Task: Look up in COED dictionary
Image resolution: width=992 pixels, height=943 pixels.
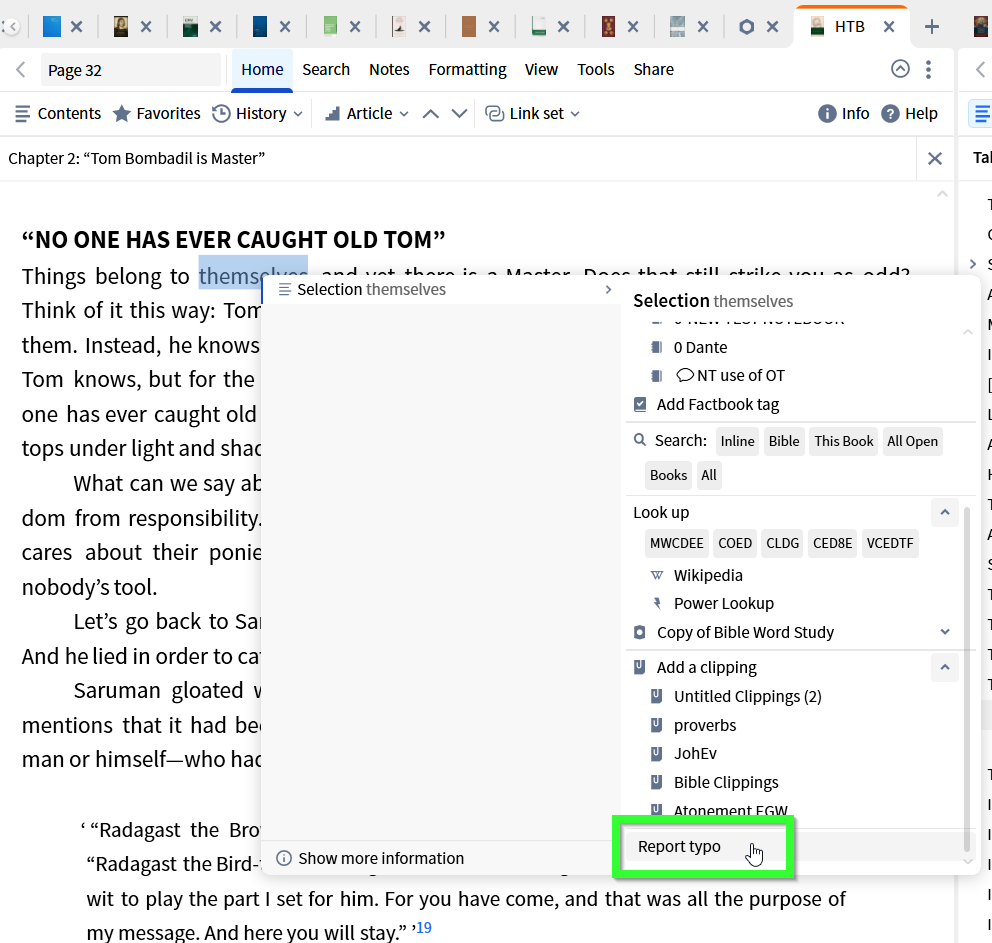Action: pyautogui.click(x=735, y=543)
